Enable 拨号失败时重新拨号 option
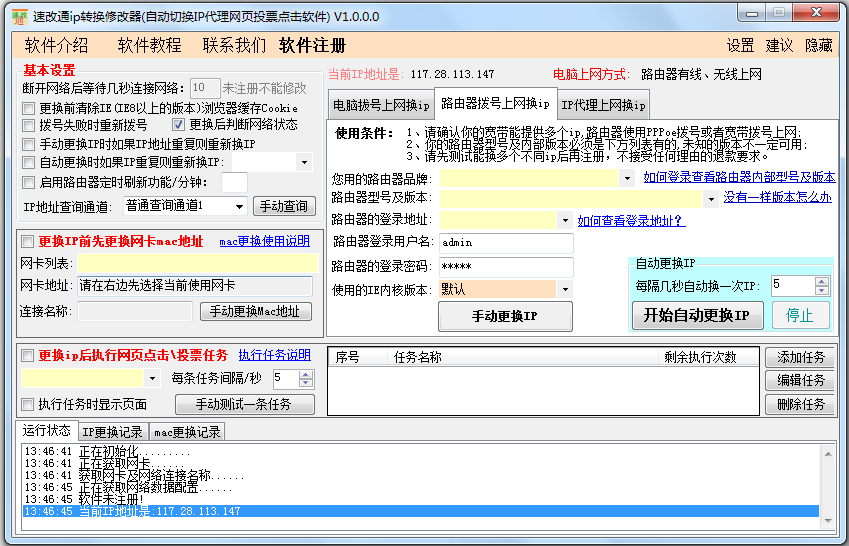Image resolution: width=849 pixels, height=546 pixels. coord(28,125)
